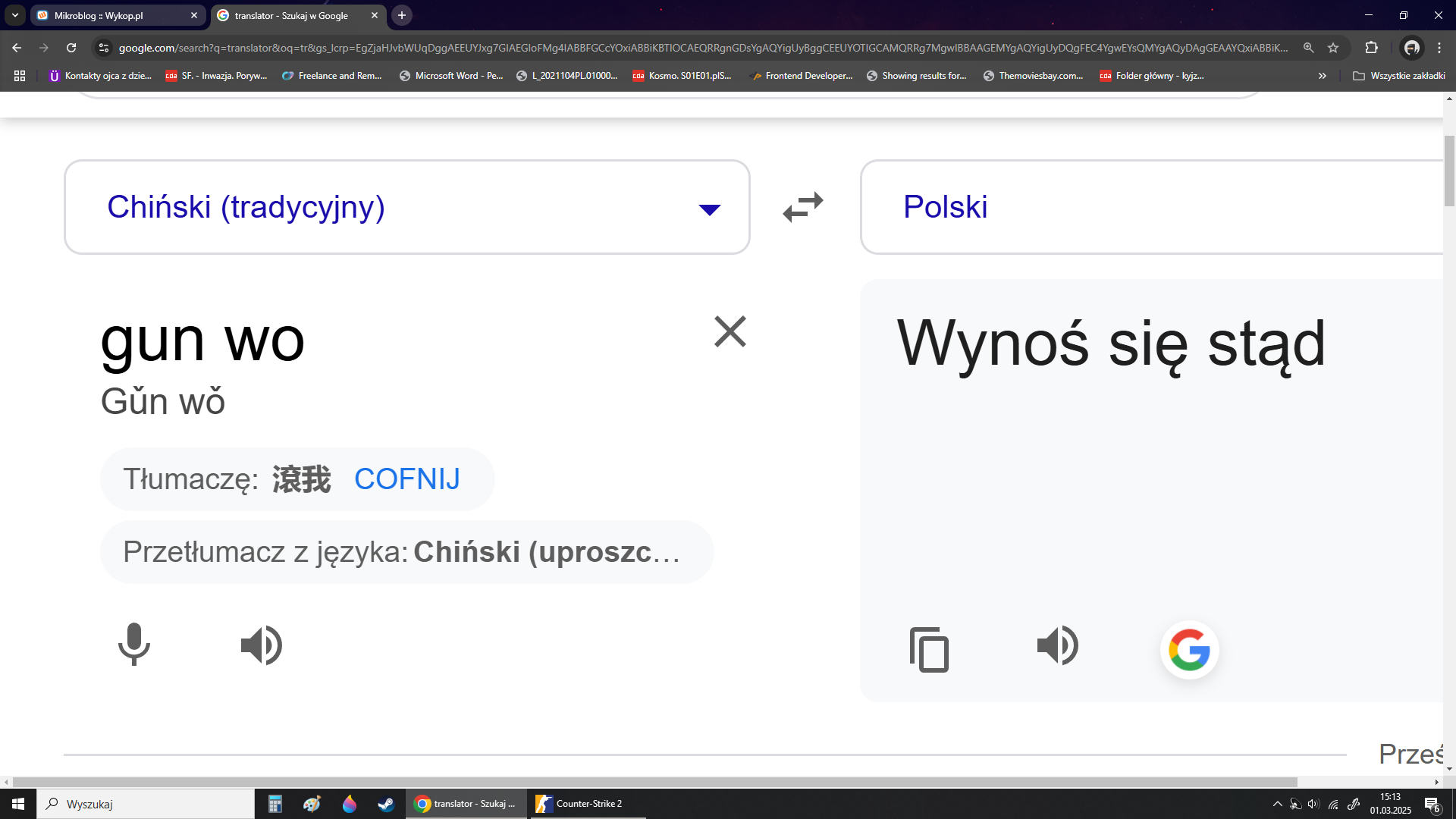Expand hidden bookmarks chevron
Image resolution: width=1456 pixels, height=819 pixels.
click(x=1323, y=76)
